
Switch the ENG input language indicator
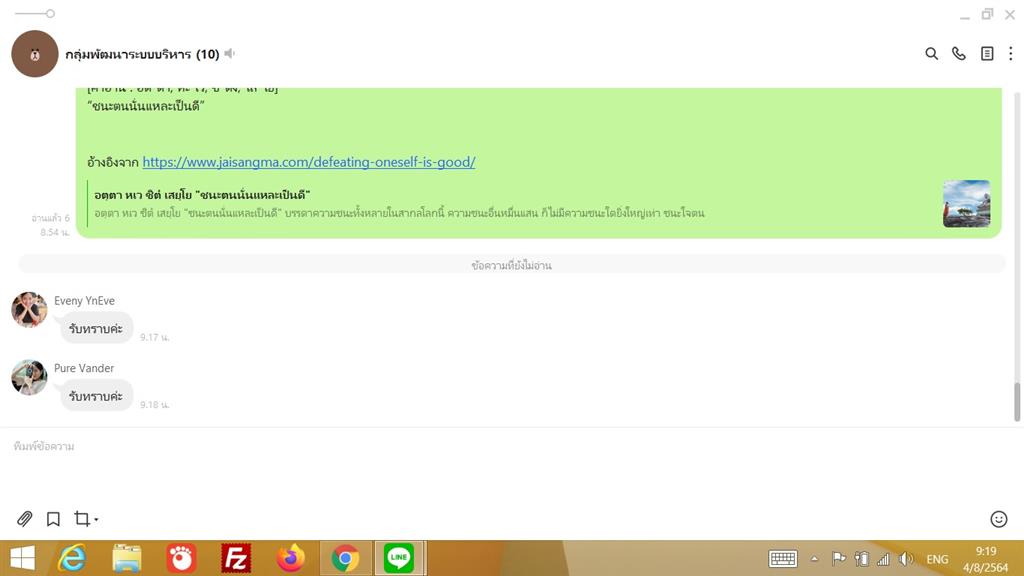[937, 559]
